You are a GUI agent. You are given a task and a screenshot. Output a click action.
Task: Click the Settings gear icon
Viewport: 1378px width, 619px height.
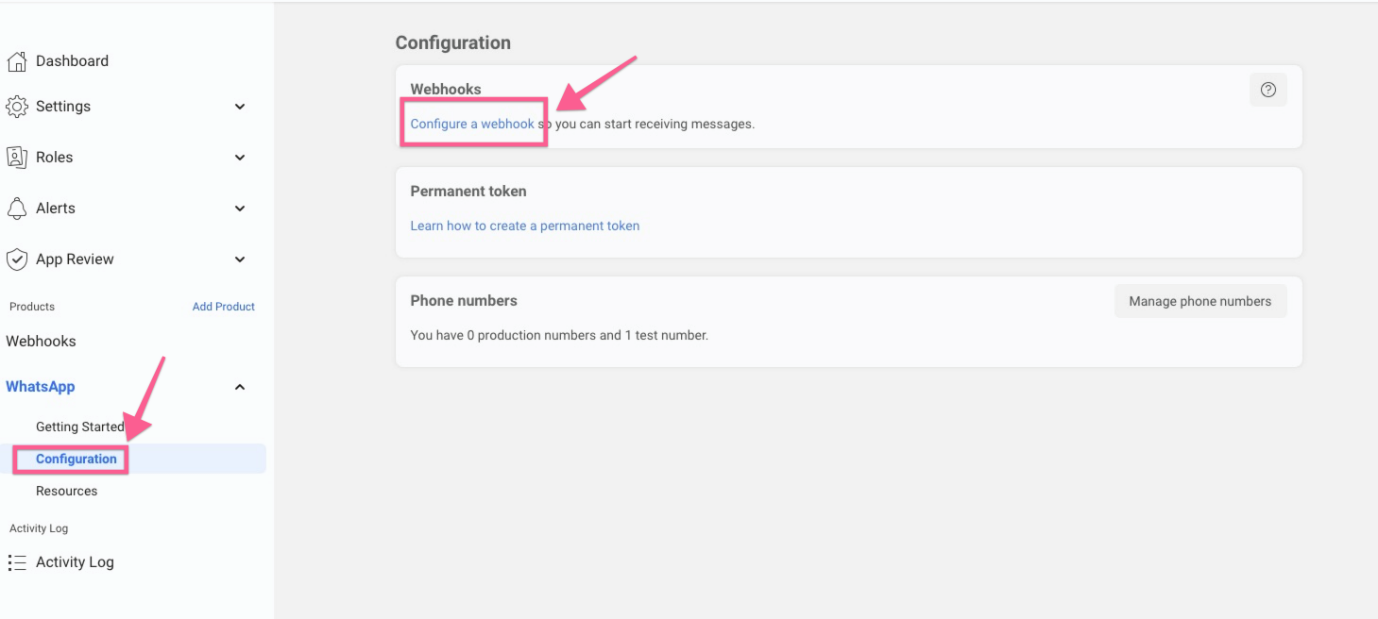pos(17,106)
